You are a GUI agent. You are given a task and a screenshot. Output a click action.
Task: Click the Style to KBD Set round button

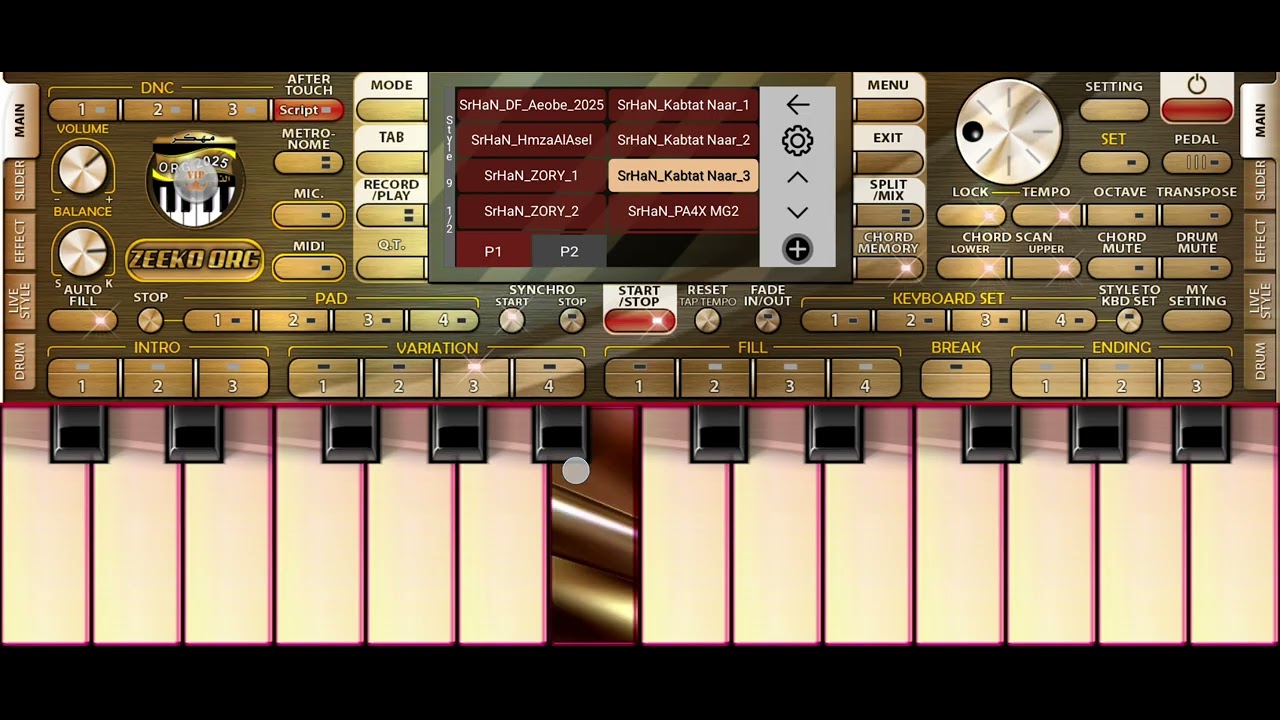coord(1129,320)
